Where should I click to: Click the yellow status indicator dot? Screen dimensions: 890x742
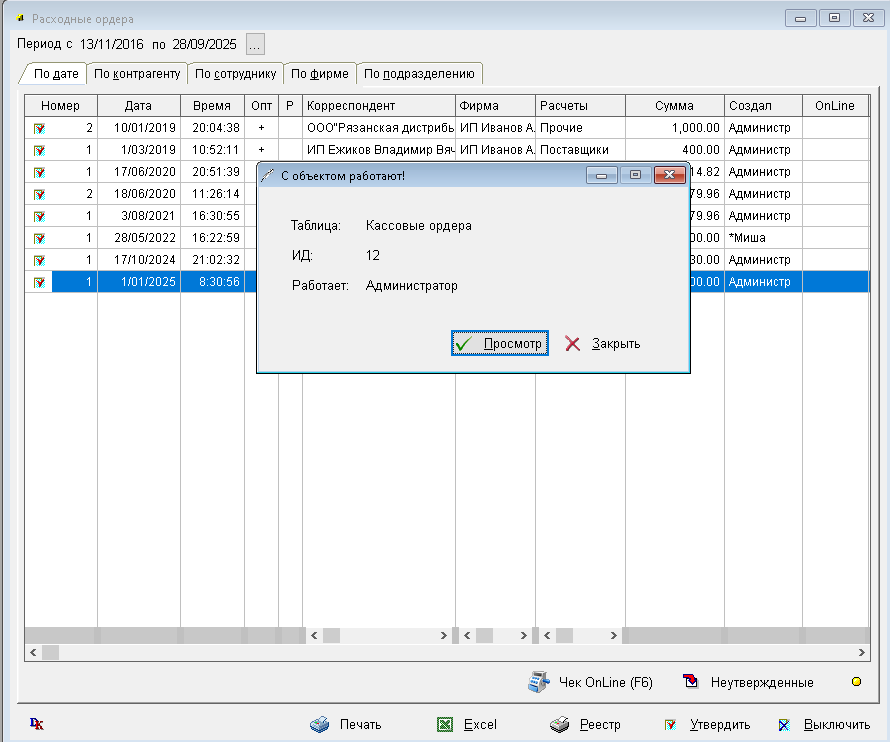point(855,683)
